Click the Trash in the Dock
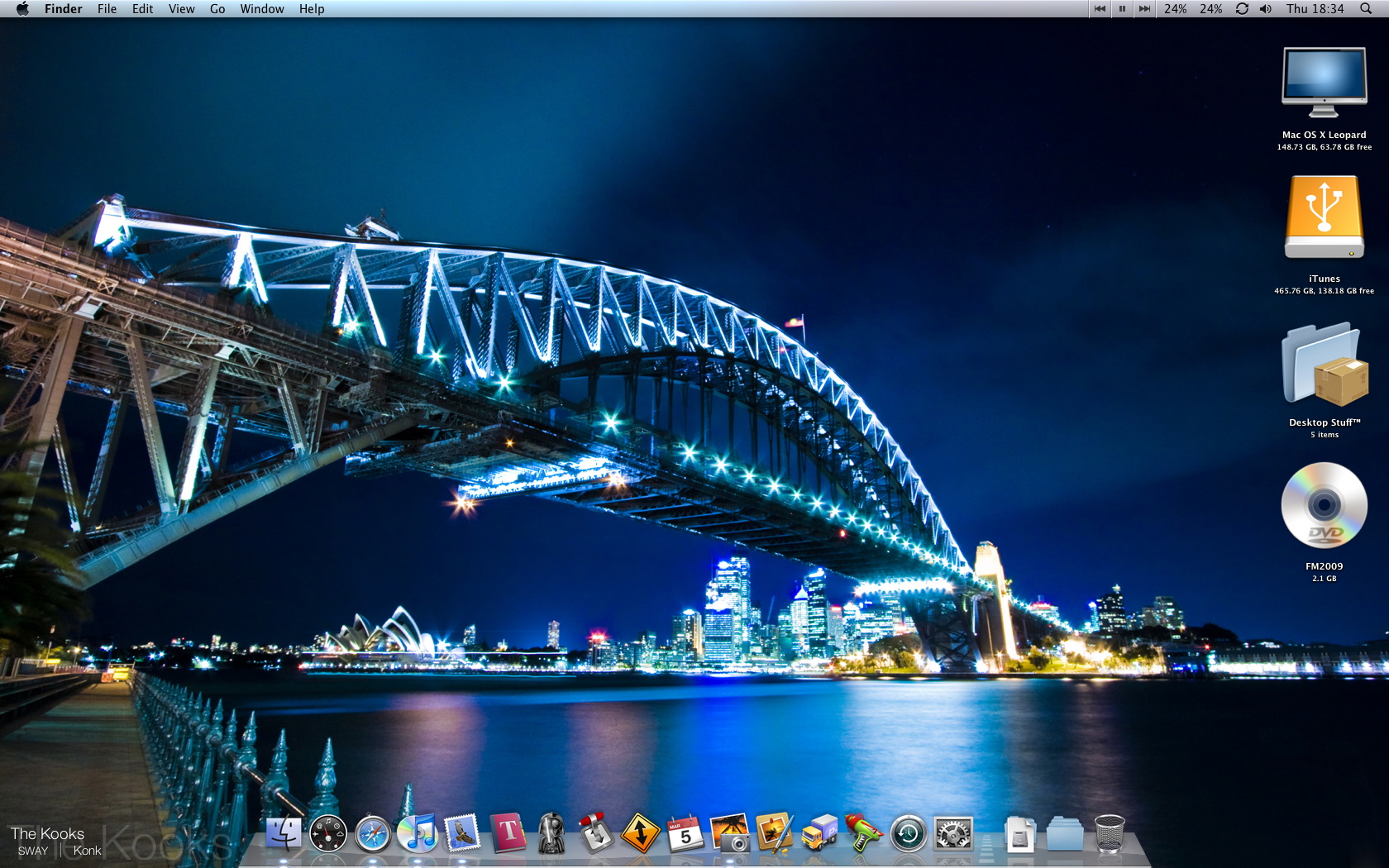The image size is (1389, 868). [1109, 833]
